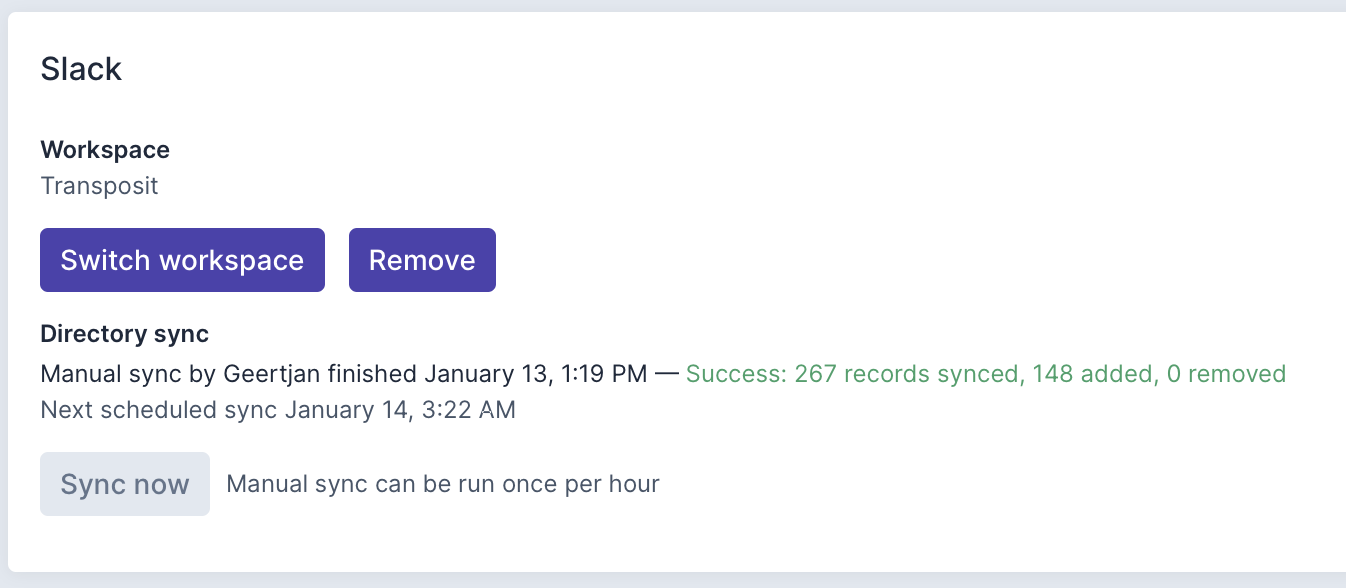Image resolution: width=1346 pixels, height=588 pixels.
Task: Click the "Next scheduled sync" text
Action: click(x=158, y=410)
